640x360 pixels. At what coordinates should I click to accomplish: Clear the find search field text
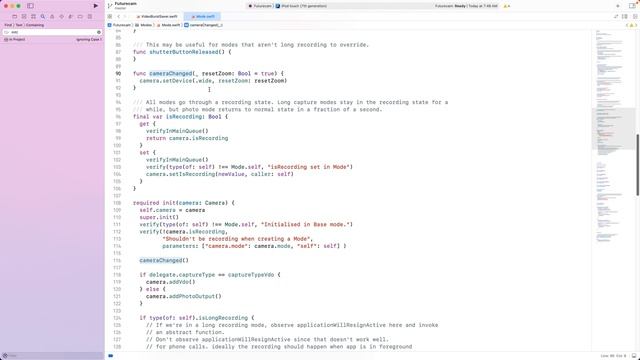click(99, 32)
